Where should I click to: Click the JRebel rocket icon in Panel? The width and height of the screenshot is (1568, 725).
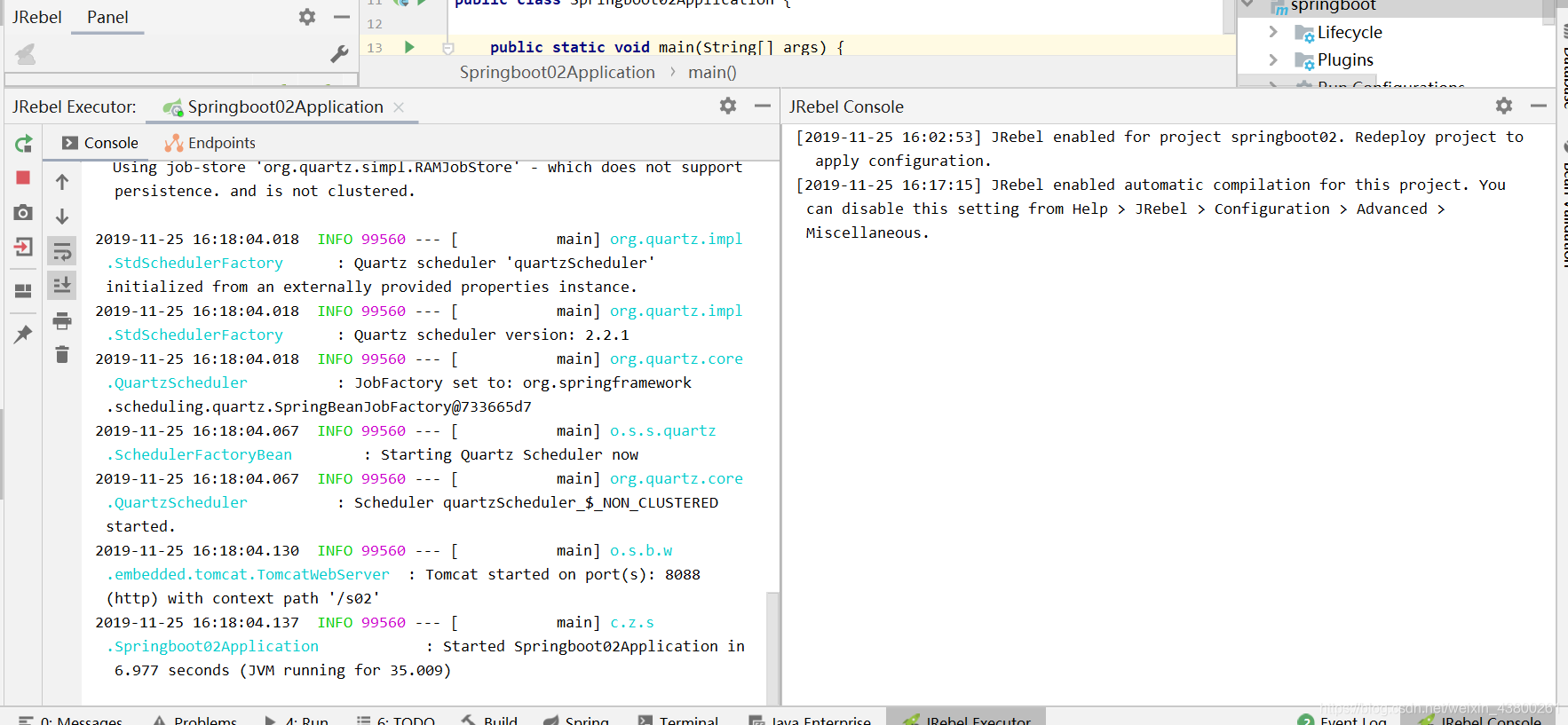tap(26, 54)
